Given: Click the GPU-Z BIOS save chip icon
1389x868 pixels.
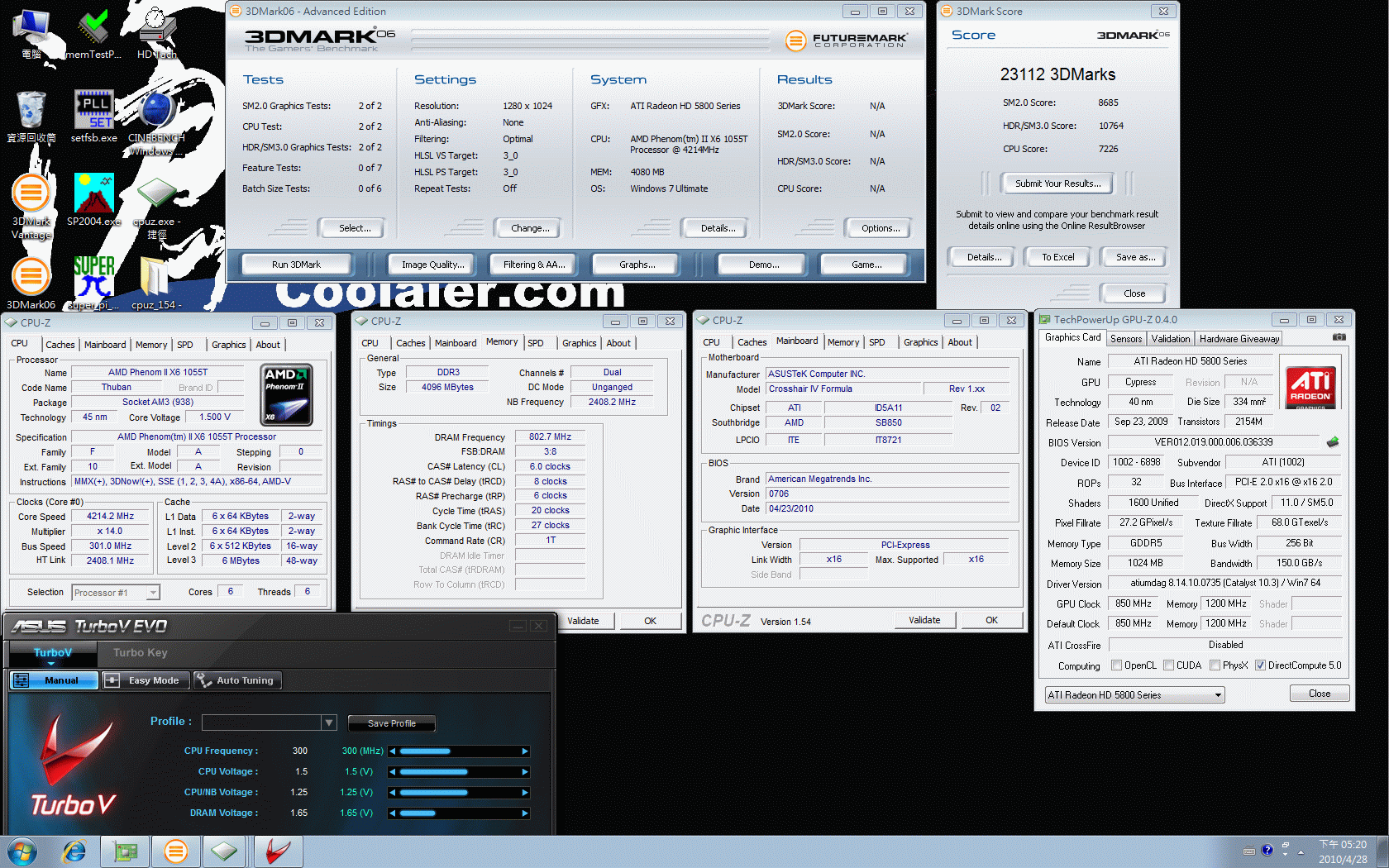Looking at the screenshot, I should pos(1332,442).
